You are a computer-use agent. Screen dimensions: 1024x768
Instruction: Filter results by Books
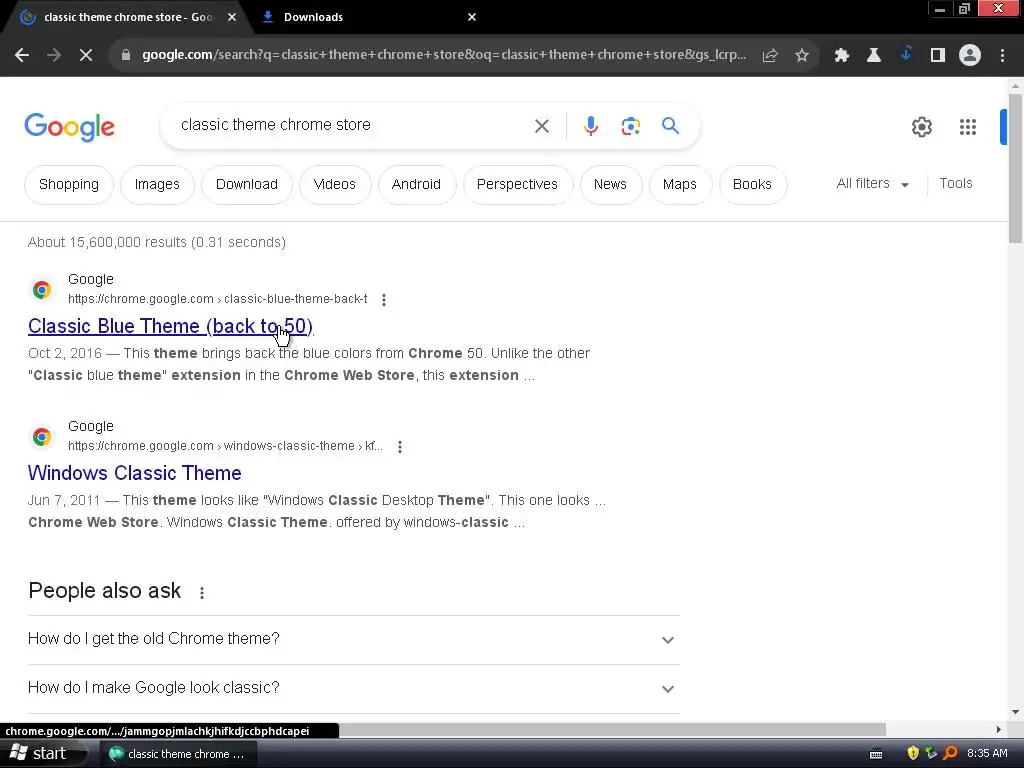point(752,184)
